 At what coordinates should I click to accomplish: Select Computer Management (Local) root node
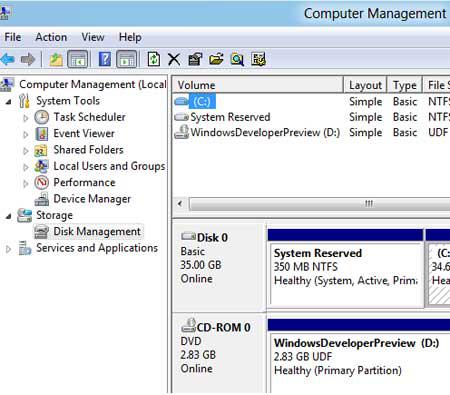click(x=93, y=84)
